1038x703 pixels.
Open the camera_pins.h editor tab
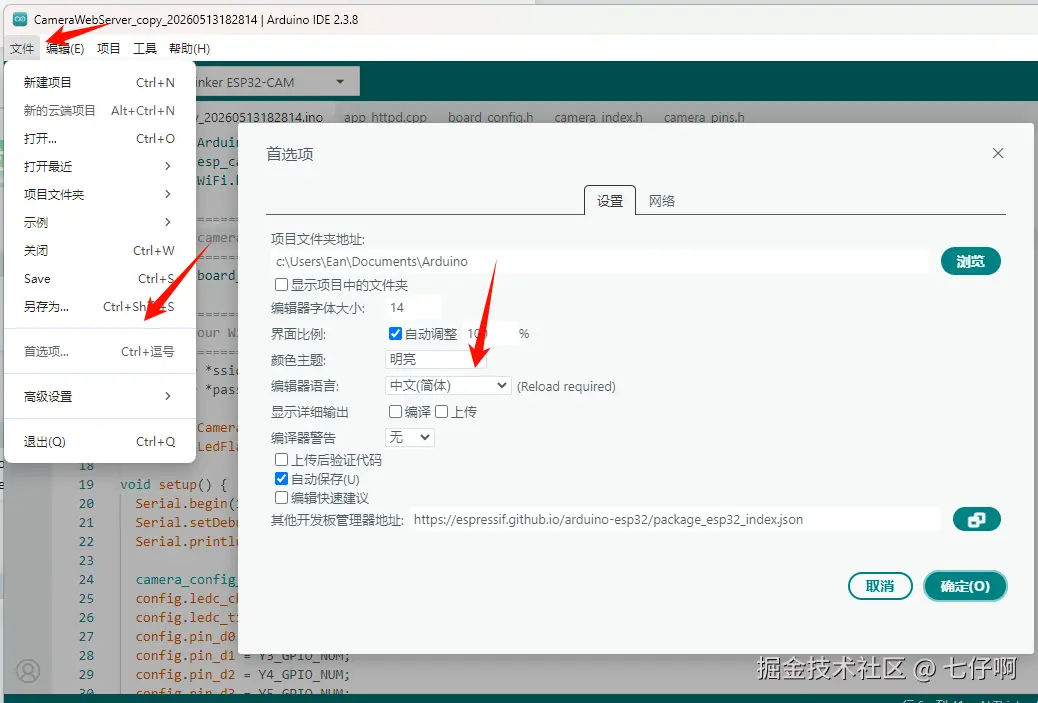coord(704,117)
